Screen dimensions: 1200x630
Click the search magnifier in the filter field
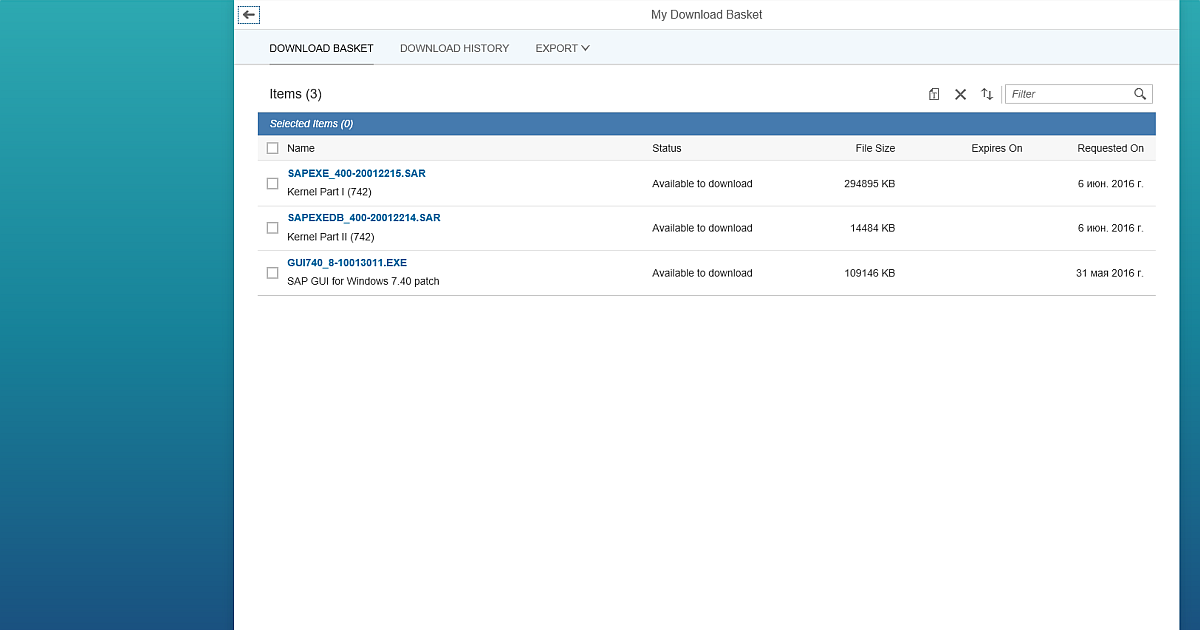(1140, 93)
